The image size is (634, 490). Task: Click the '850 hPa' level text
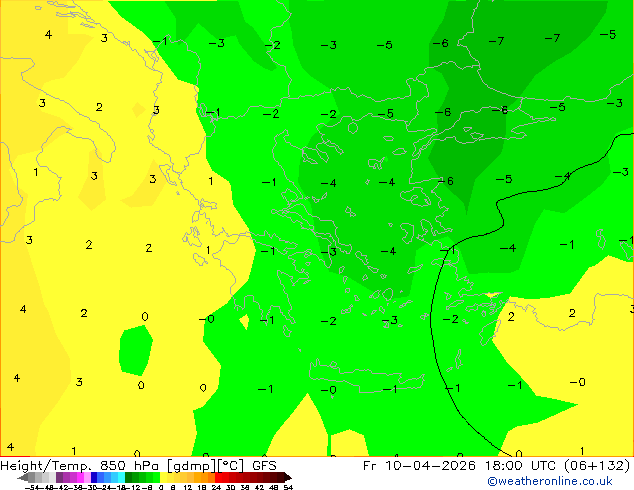tap(129, 466)
